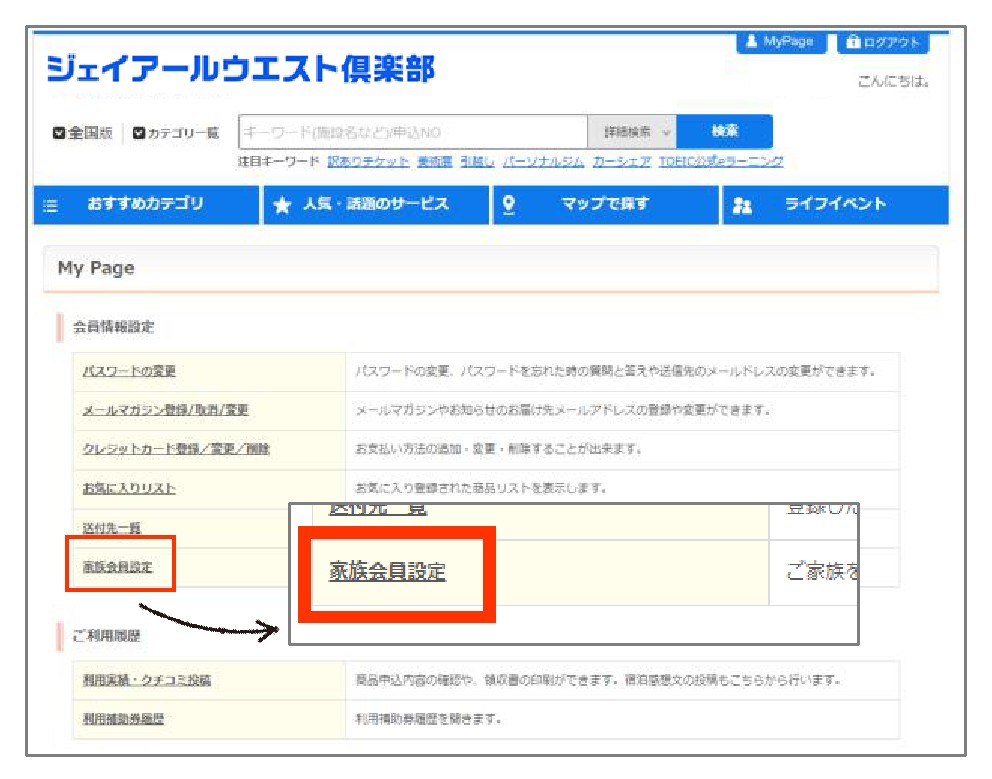
Task: Click the My Page heading text
Action: tap(96, 268)
